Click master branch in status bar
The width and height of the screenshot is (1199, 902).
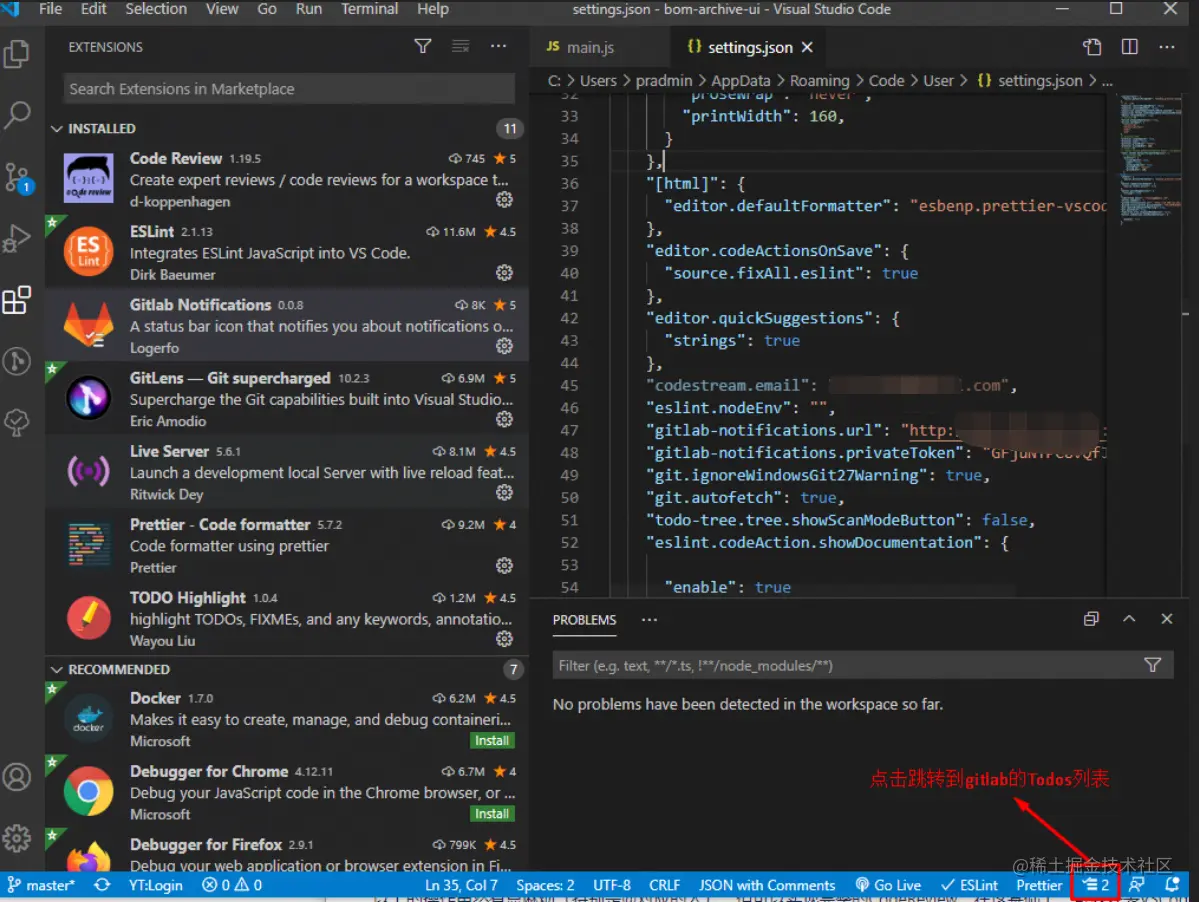(x=41, y=884)
